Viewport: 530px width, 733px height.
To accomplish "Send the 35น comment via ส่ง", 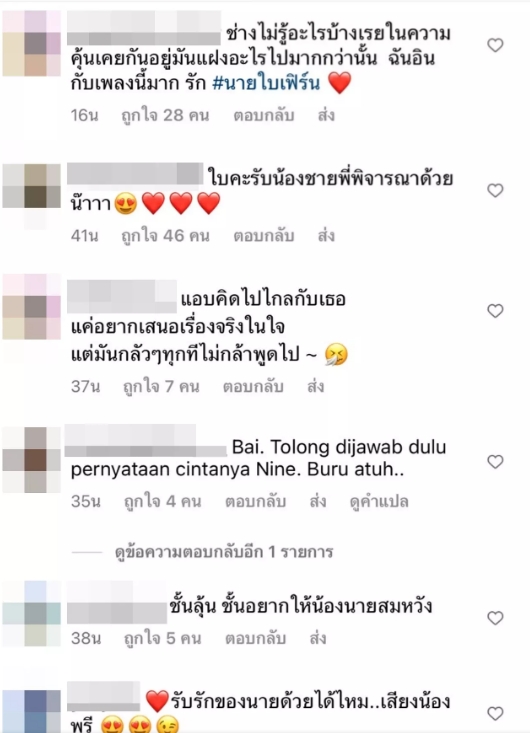I will click(318, 501).
